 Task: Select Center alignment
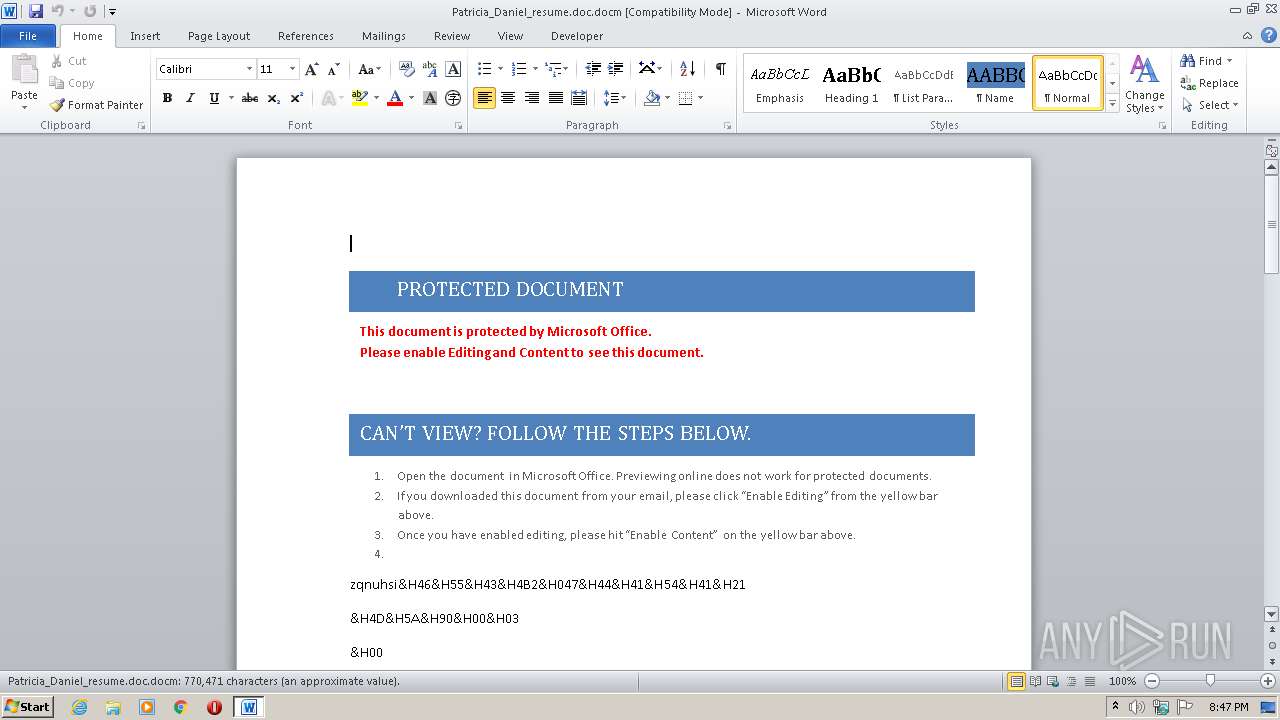click(x=508, y=98)
